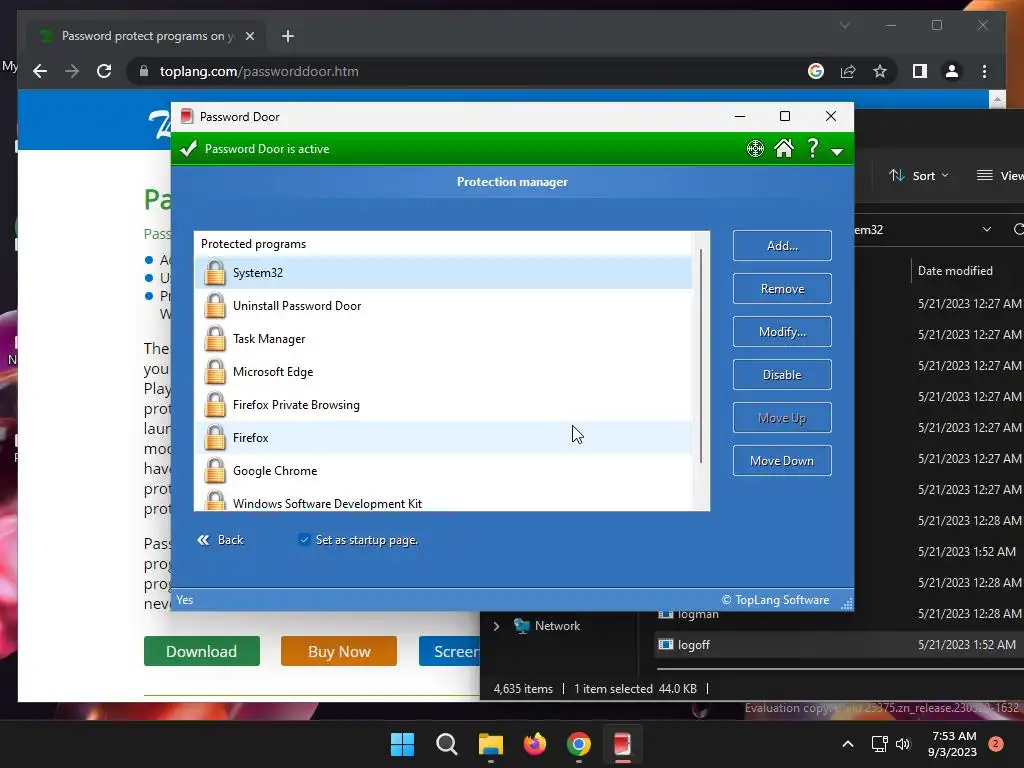Viewport: 1024px width, 768px height.
Task: Click lock icon next to Firefox Private Browsing
Action: coord(215,405)
